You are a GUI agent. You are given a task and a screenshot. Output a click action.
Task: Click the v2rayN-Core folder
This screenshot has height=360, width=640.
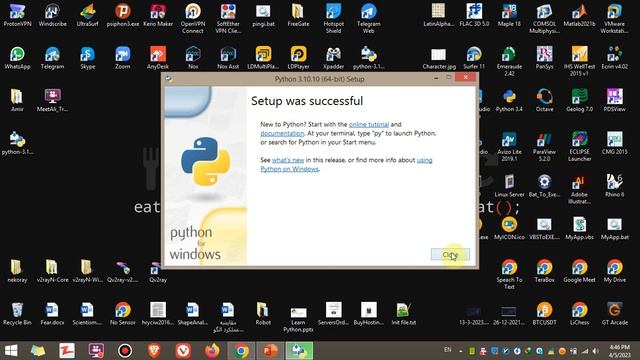[x=52, y=271]
